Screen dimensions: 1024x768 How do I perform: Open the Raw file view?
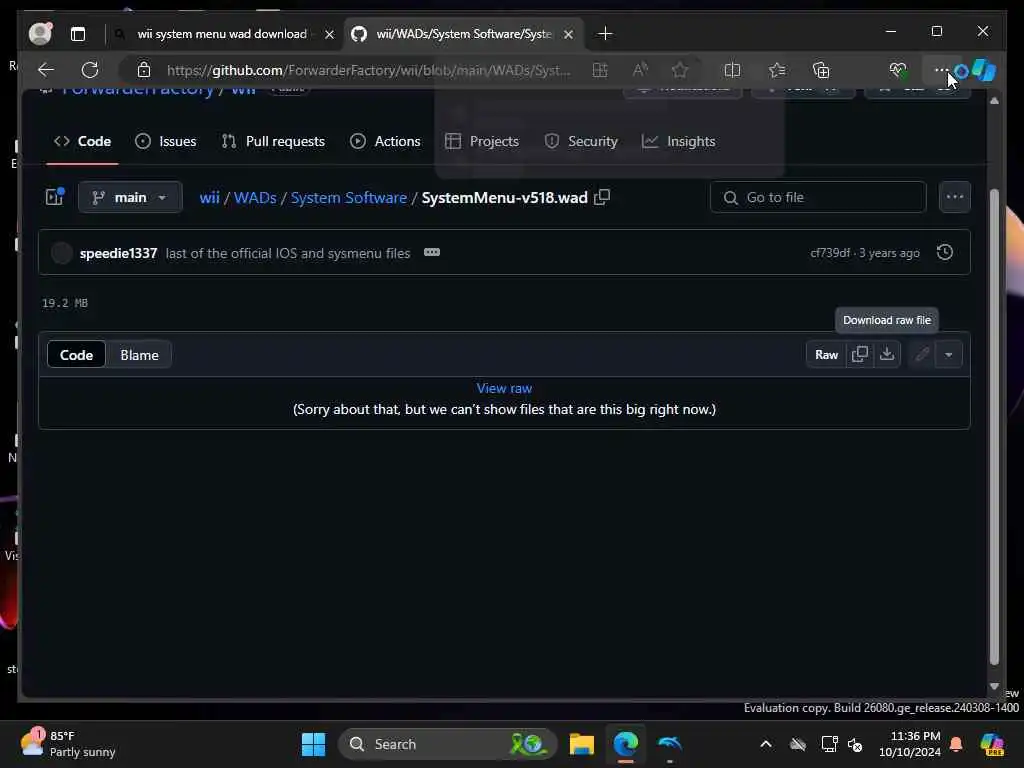826,354
